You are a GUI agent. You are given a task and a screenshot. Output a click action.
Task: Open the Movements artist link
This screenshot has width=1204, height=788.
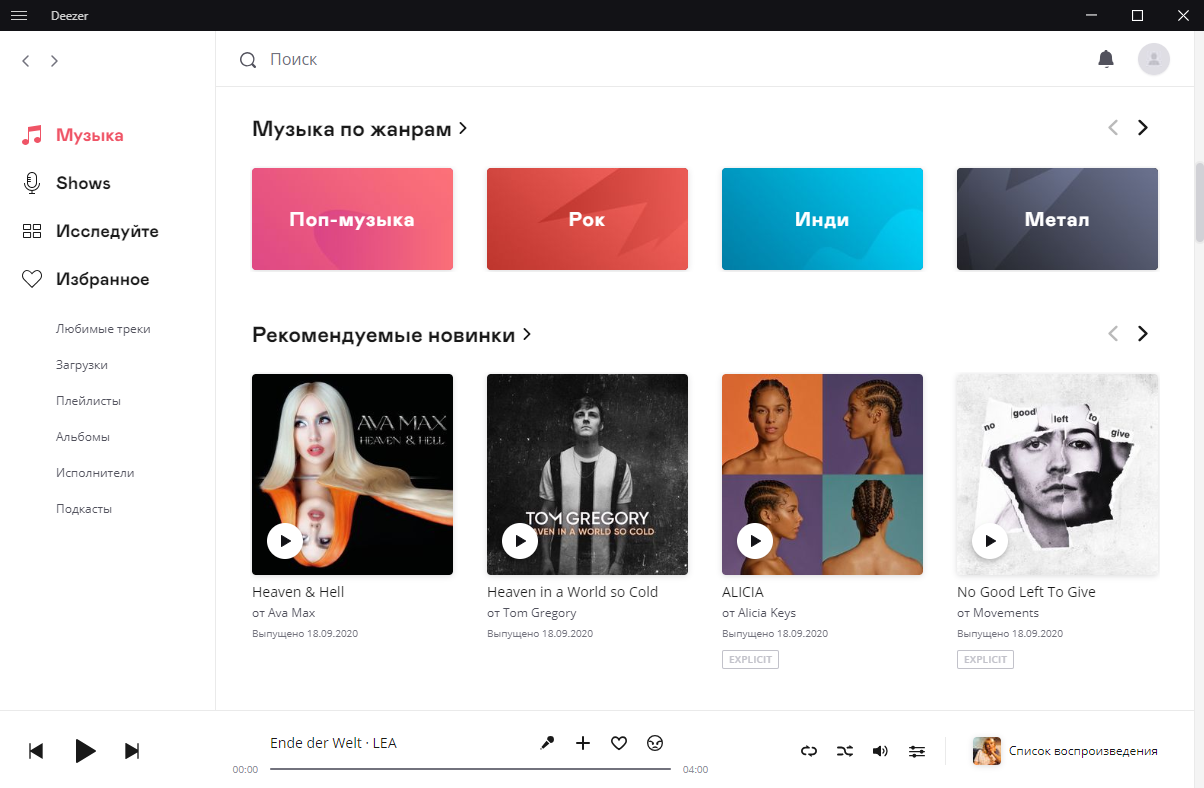pos(1006,613)
